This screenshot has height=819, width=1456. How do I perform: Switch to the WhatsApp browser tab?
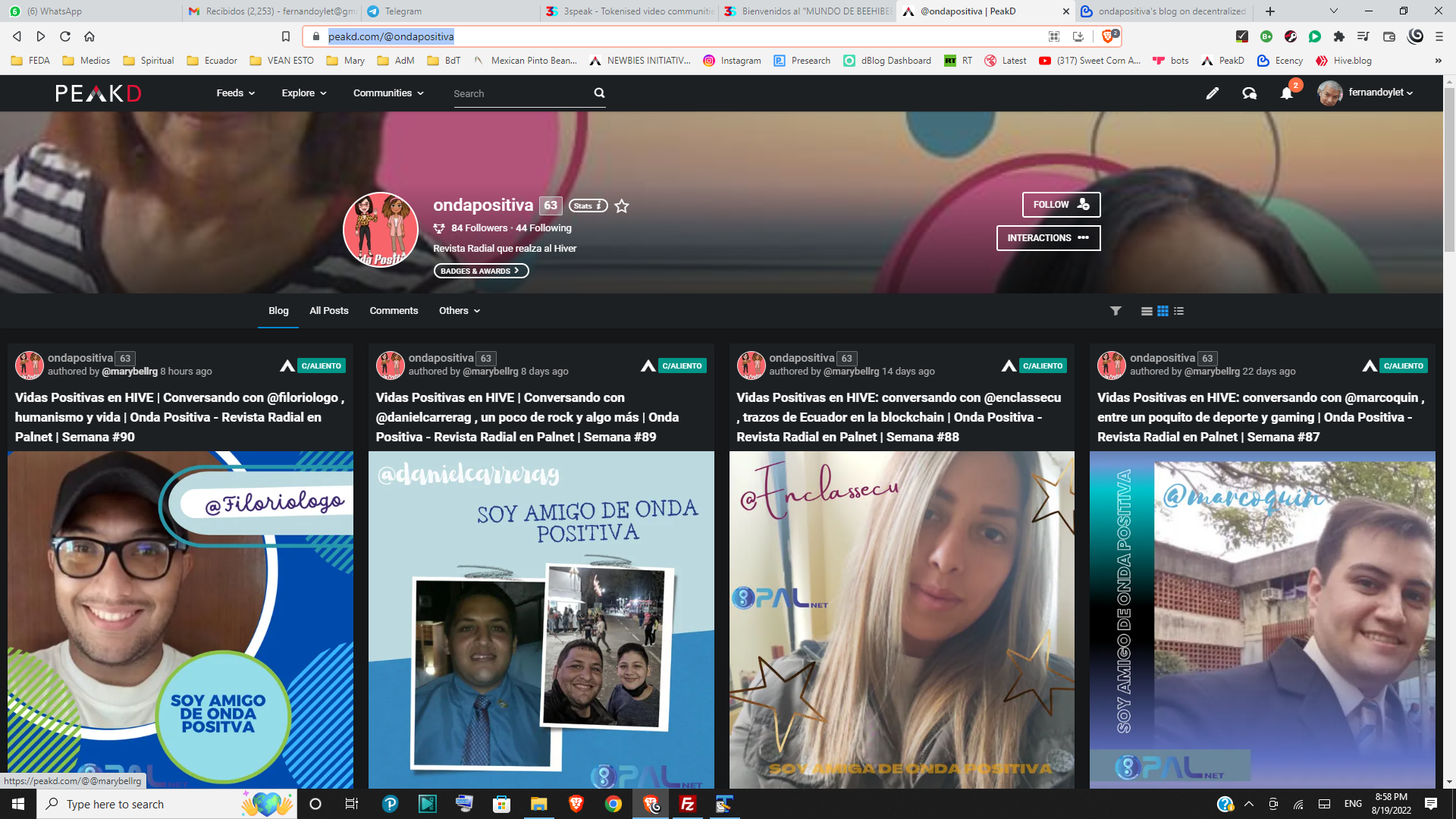89,11
